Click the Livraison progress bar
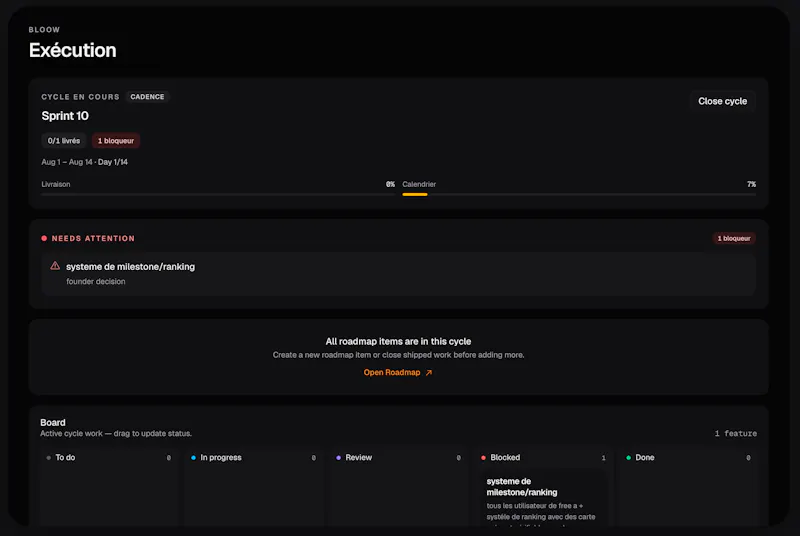This screenshot has width=800, height=536. [218, 194]
